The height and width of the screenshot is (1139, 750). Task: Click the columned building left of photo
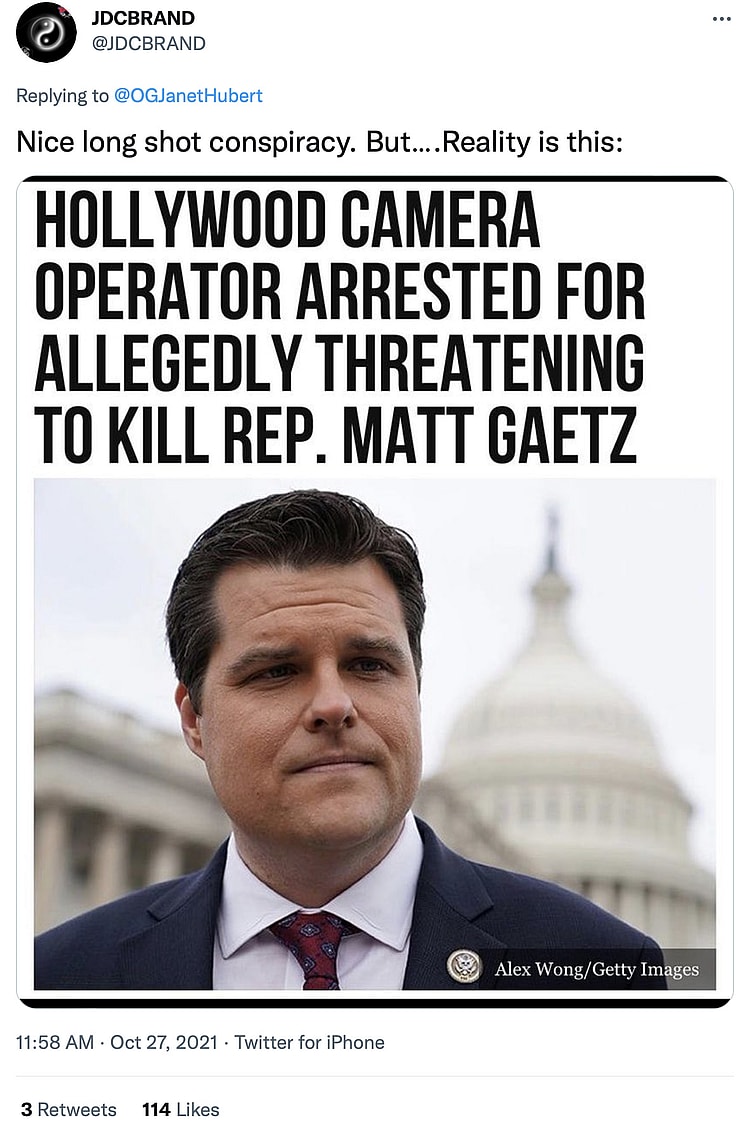(109, 806)
